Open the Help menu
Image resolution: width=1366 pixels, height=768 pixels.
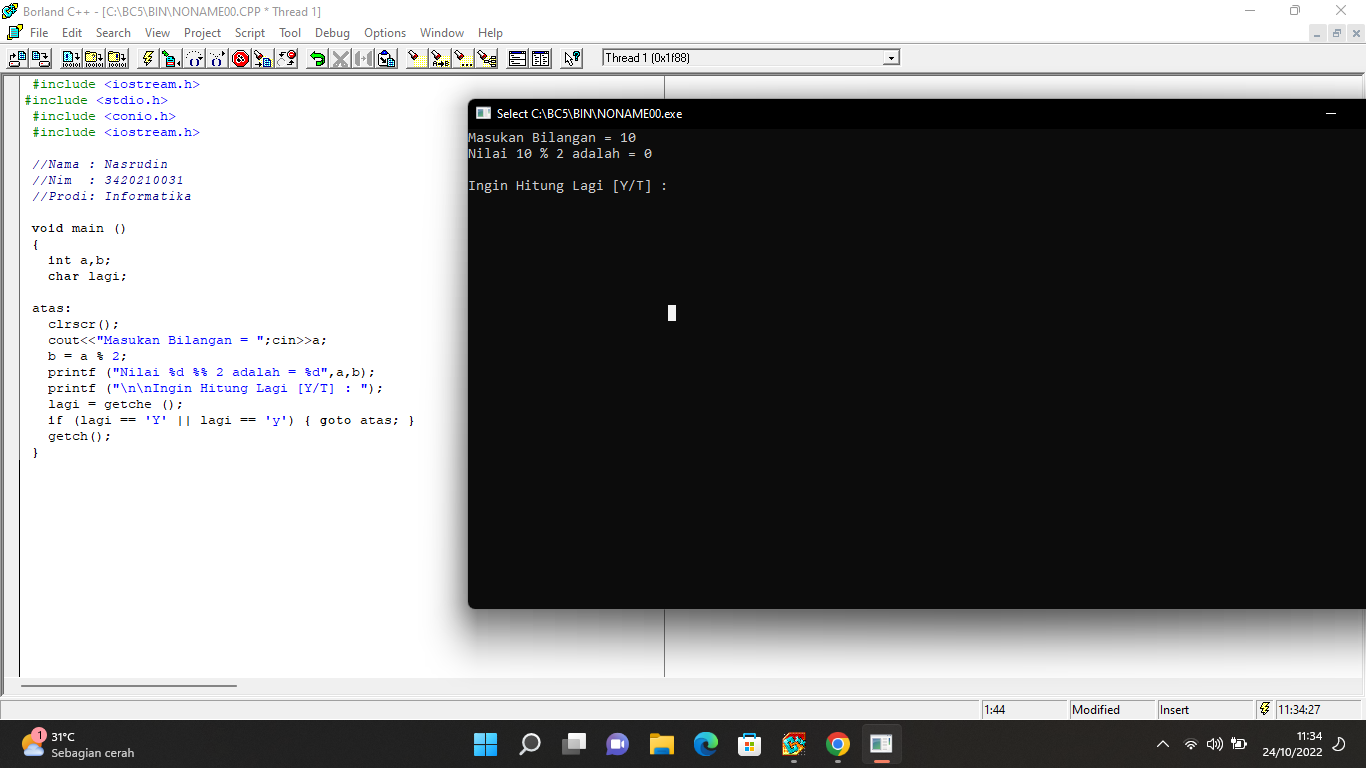490,33
